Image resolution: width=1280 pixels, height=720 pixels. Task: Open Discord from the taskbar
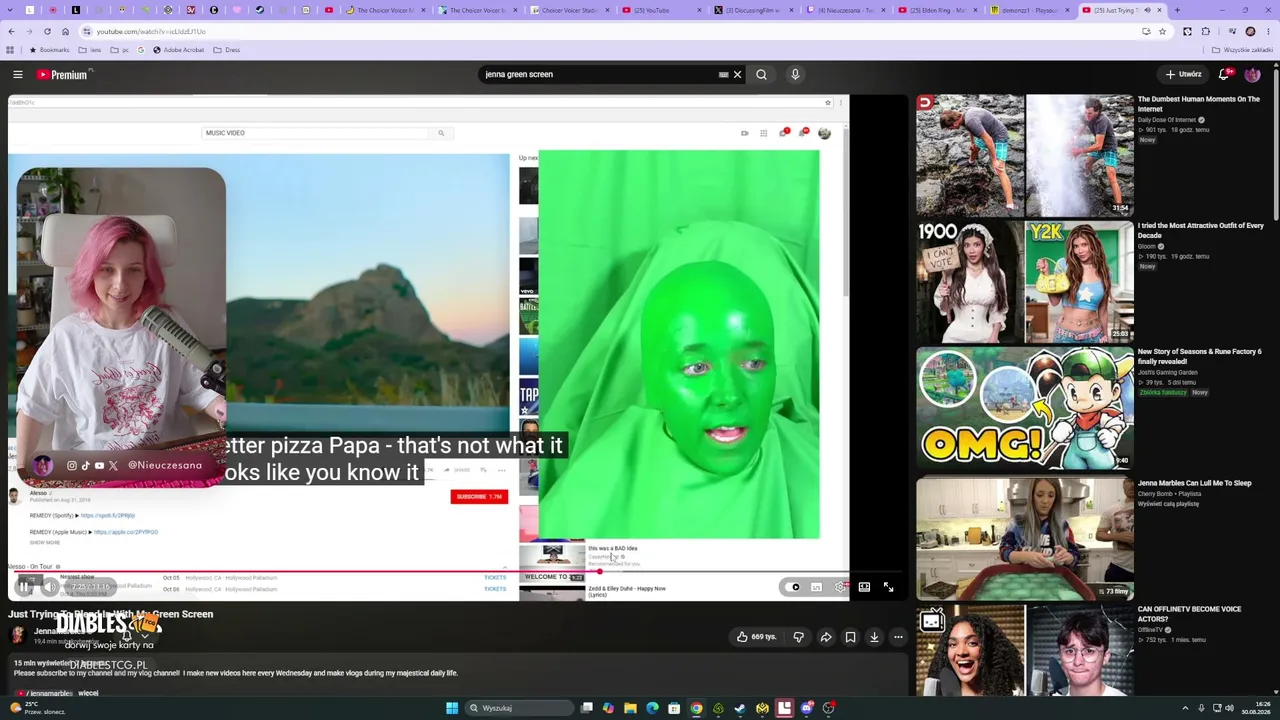point(807,708)
